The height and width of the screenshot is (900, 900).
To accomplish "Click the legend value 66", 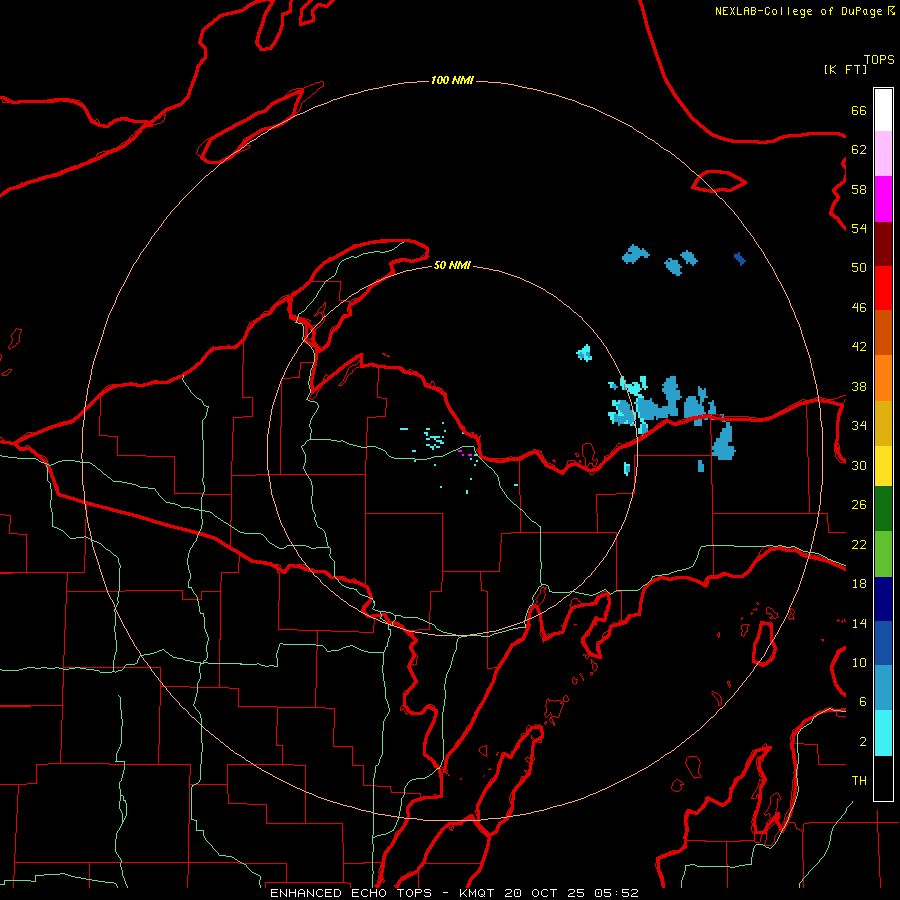I will click(x=859, y=110).
